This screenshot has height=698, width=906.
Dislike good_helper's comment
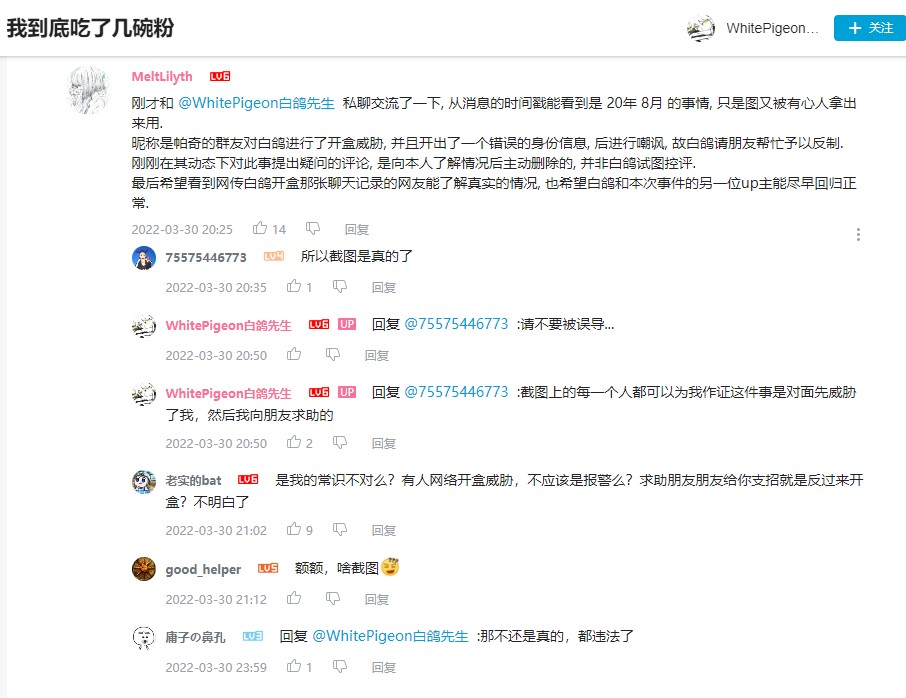(x=333, y=599)
